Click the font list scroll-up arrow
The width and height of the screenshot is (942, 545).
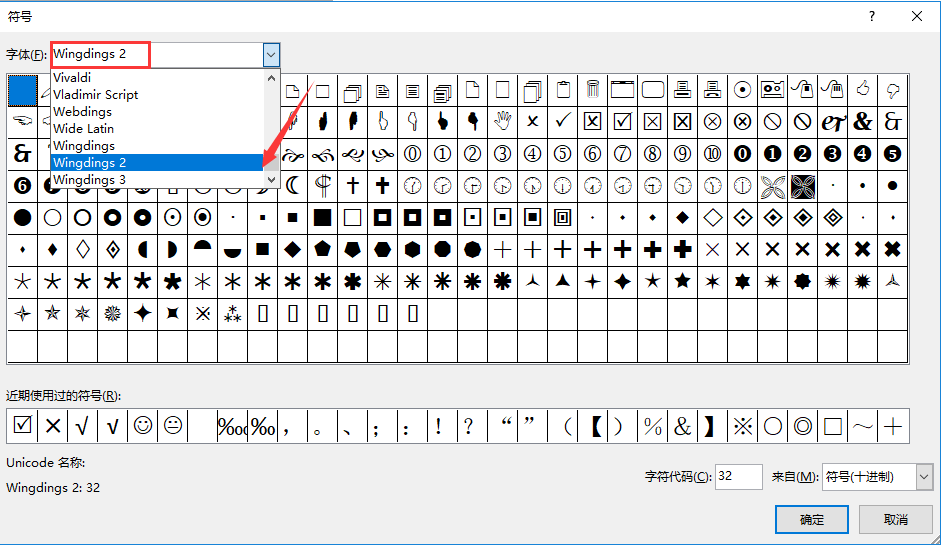[272, 78]
